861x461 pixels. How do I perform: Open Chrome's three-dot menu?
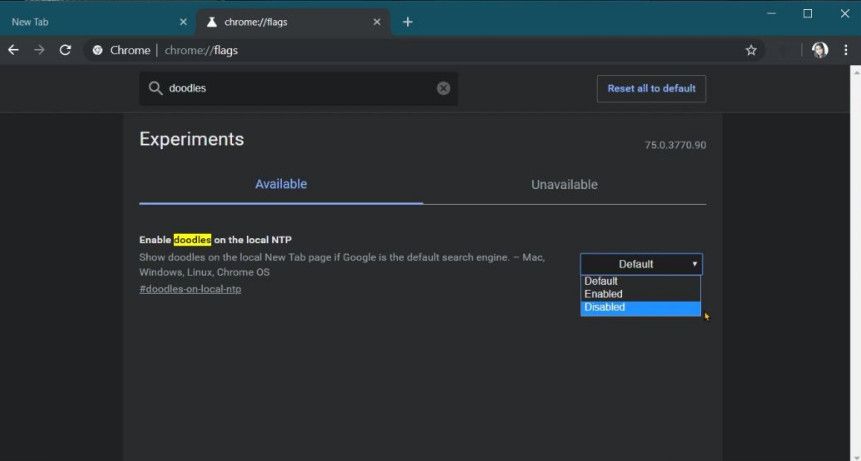[847, 50]
